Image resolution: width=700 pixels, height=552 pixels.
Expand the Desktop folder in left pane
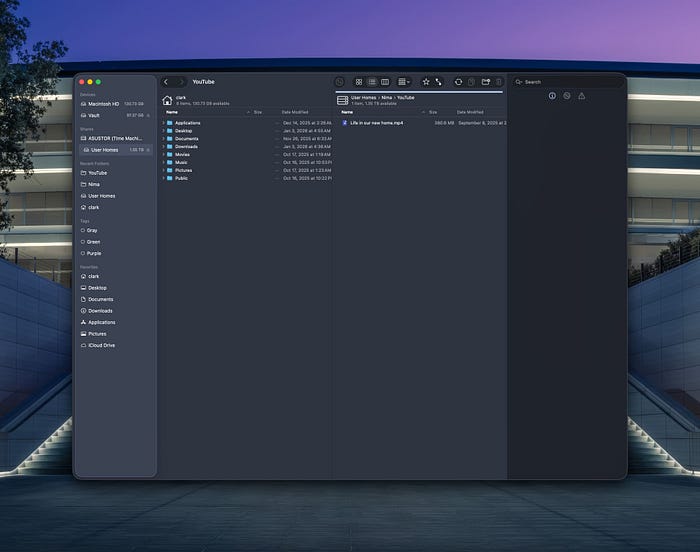pos(164,131)
